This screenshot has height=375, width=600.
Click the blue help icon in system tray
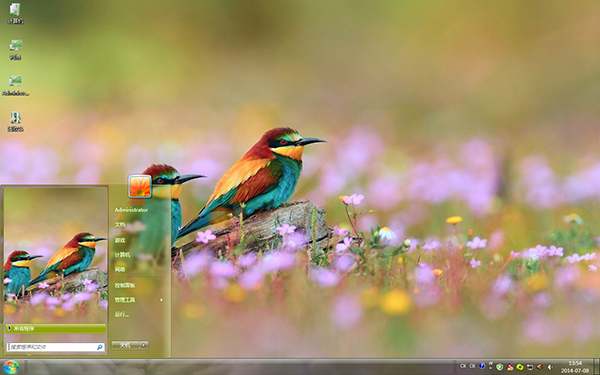point(482,366)
